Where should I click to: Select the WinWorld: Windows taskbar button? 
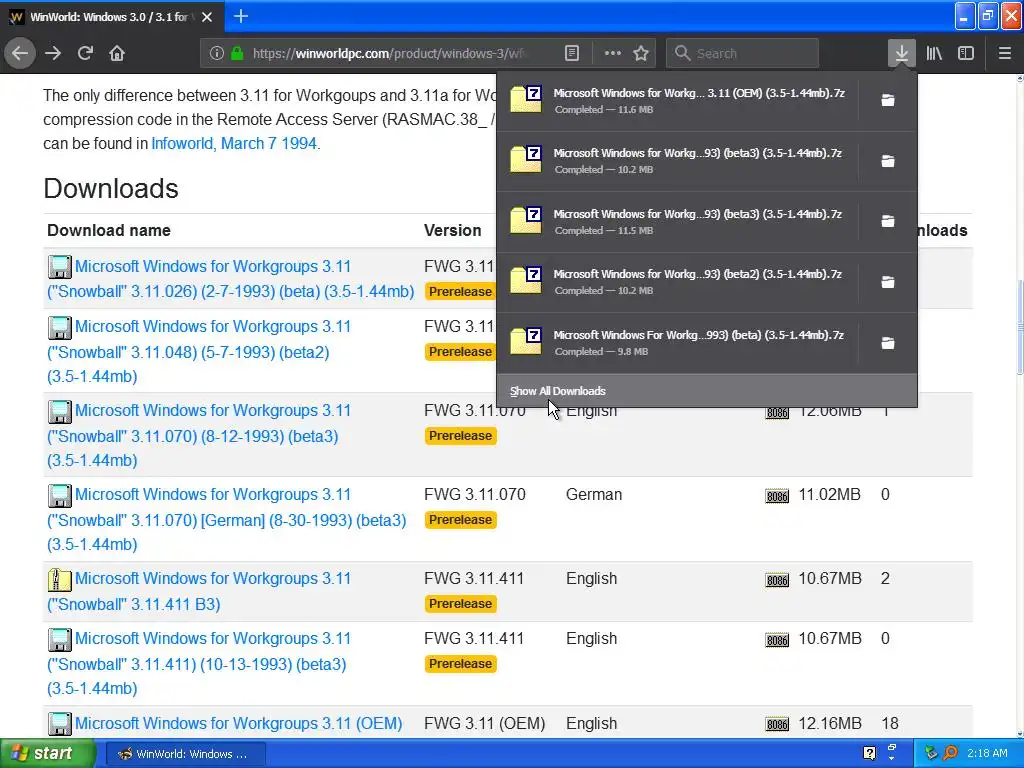click(184, 754)
